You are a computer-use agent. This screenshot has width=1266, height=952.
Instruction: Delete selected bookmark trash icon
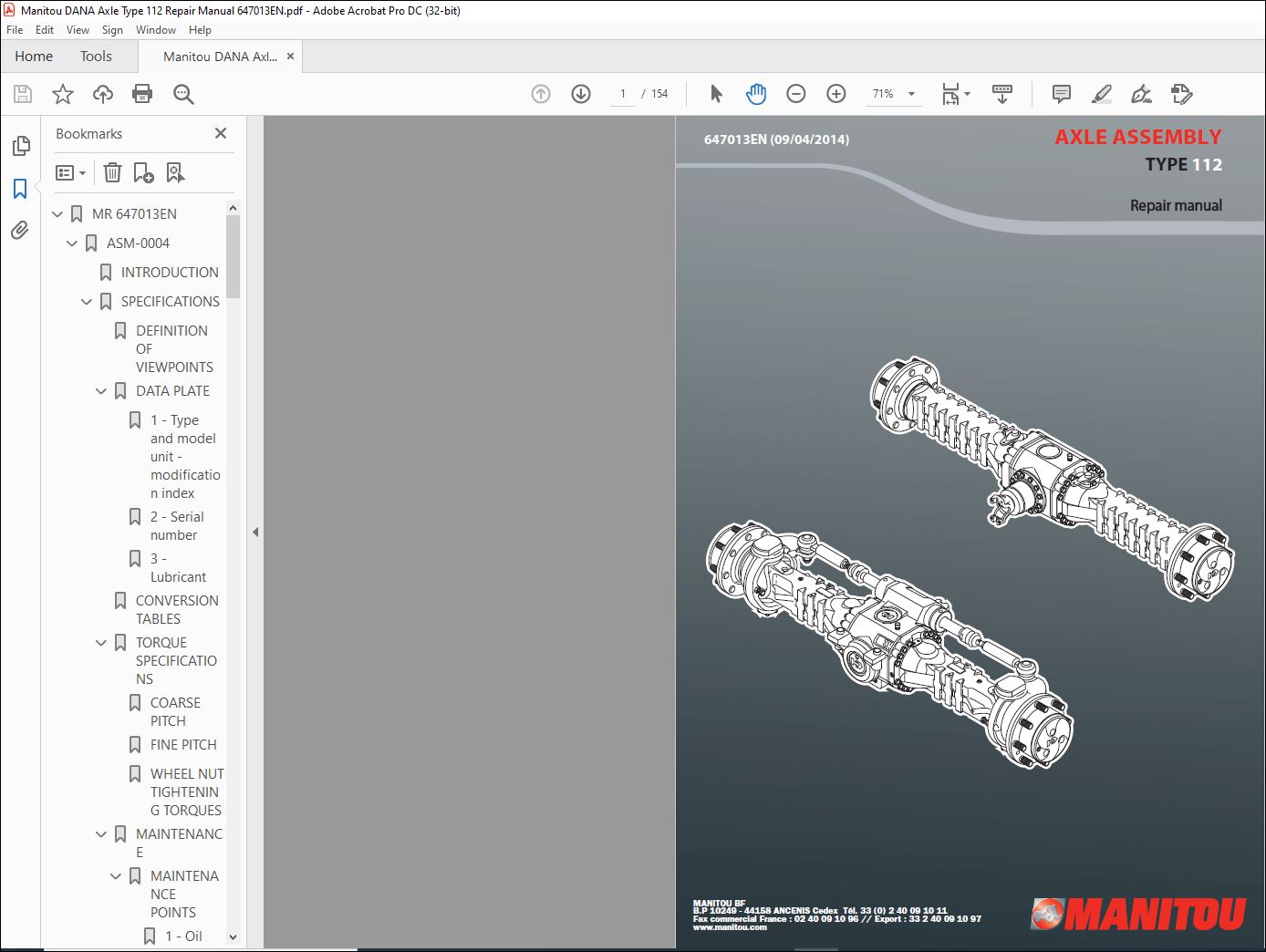[112, 172]
